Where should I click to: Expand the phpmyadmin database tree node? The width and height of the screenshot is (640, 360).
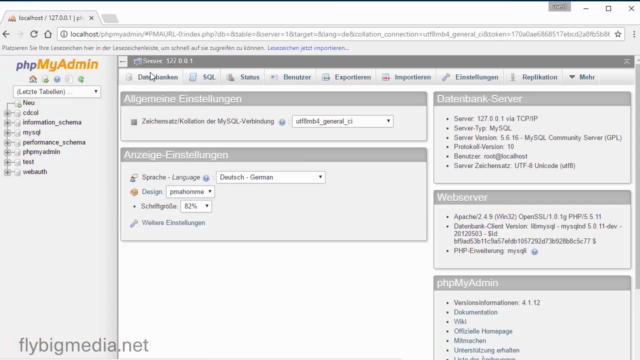(7, 152)
